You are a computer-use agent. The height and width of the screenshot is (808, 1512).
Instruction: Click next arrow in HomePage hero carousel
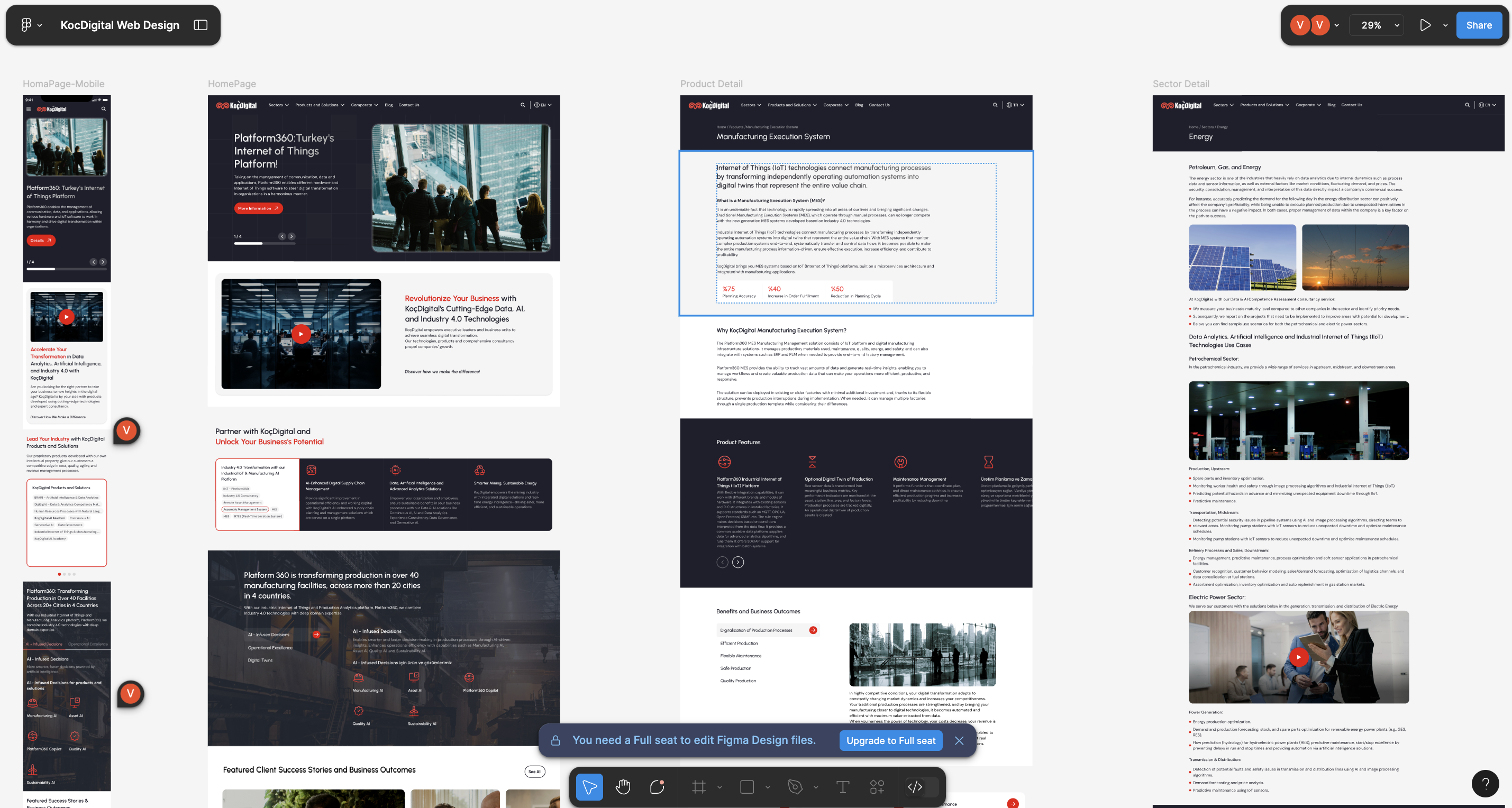pyautogui.click(x=292, y=236)
